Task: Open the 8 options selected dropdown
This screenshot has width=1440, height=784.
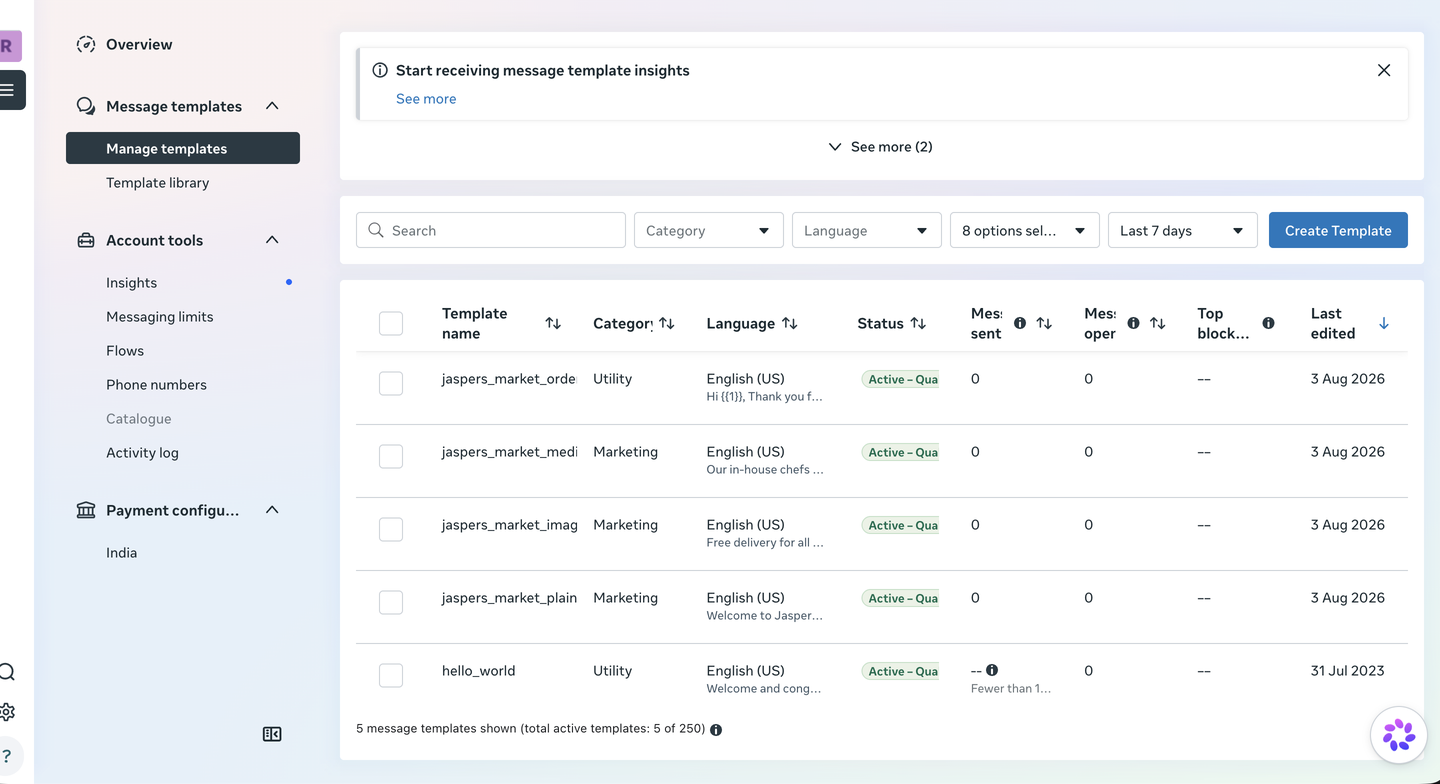Action: pos(1025,230)
